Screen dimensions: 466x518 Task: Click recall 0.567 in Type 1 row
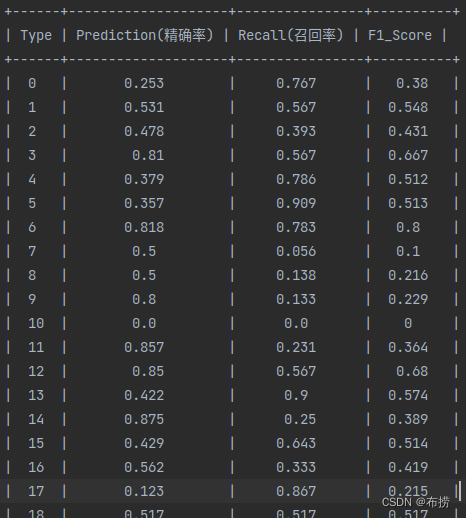[296, 107]
